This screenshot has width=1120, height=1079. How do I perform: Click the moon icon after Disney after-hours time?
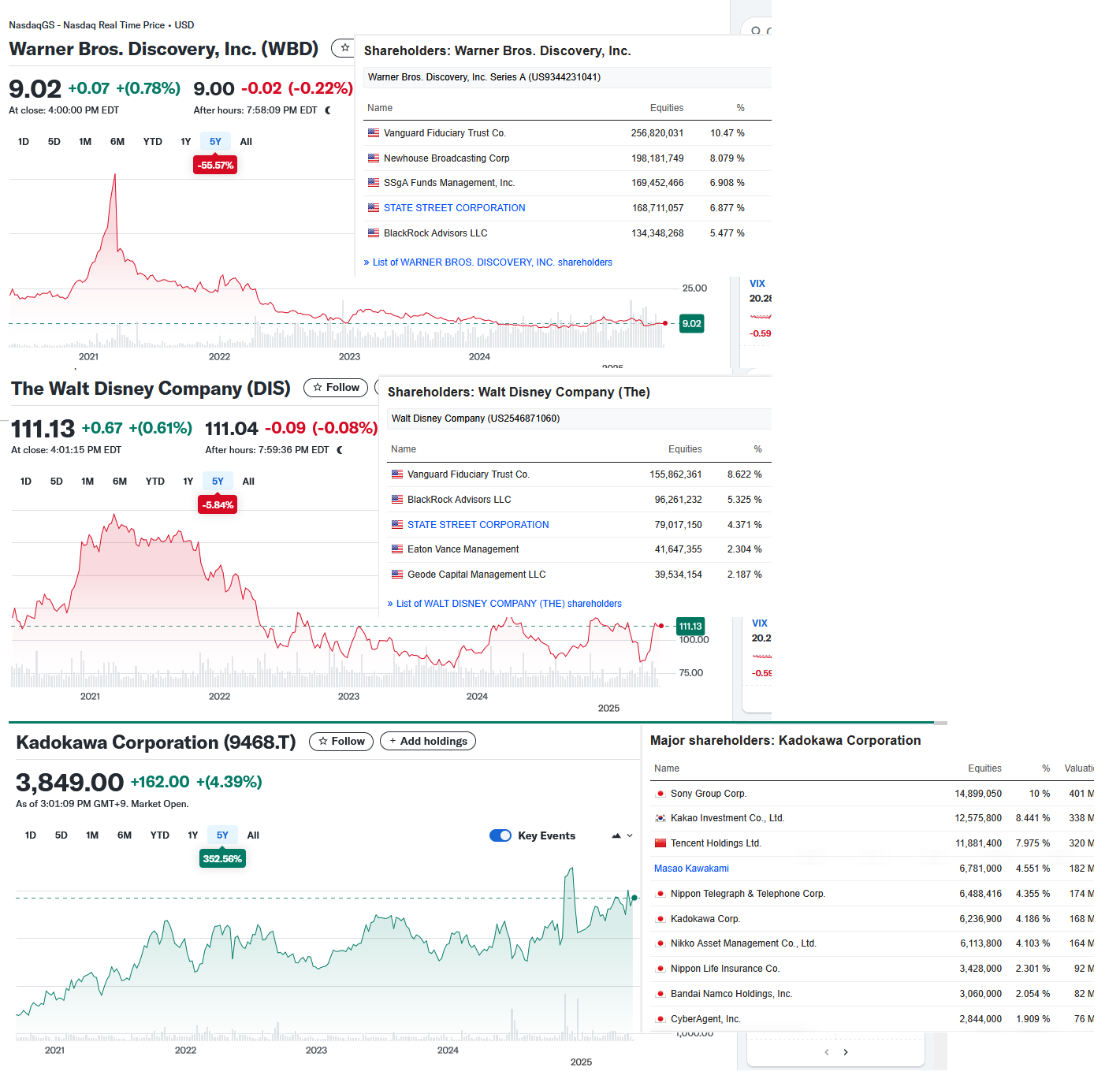340,450
